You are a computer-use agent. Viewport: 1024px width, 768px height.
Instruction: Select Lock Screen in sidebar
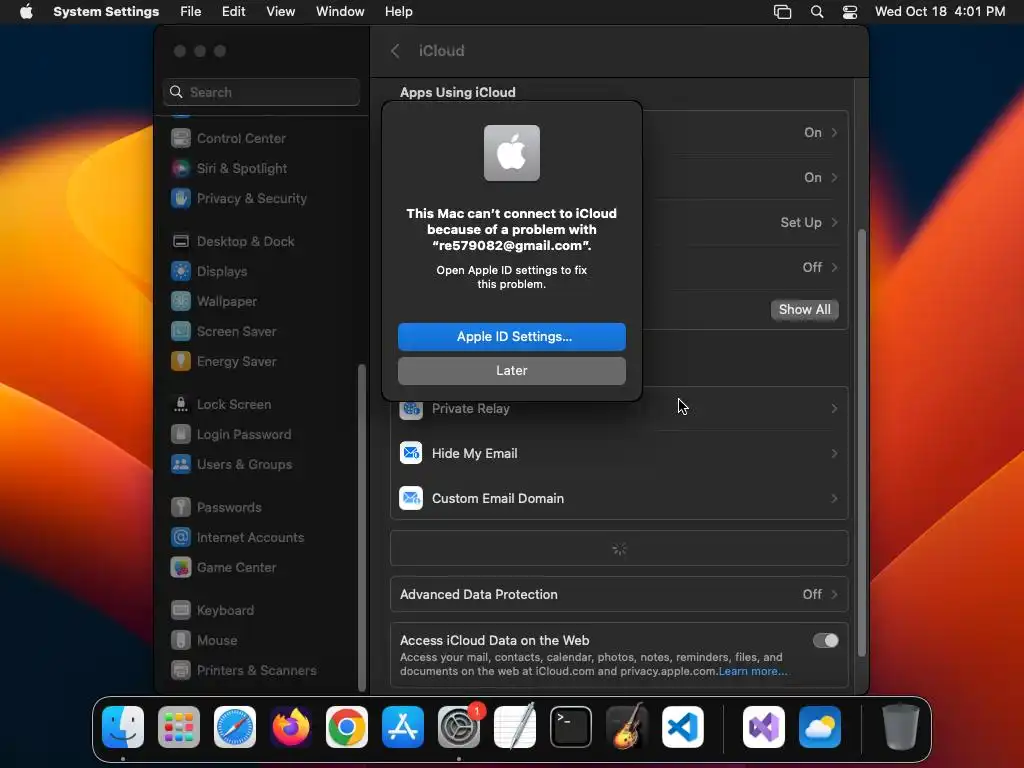click(221, 405)
